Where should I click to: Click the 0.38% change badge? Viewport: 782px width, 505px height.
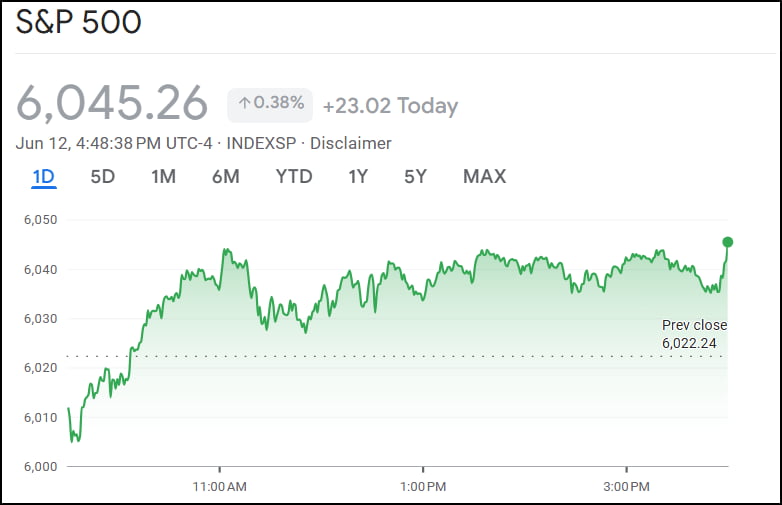270,105
